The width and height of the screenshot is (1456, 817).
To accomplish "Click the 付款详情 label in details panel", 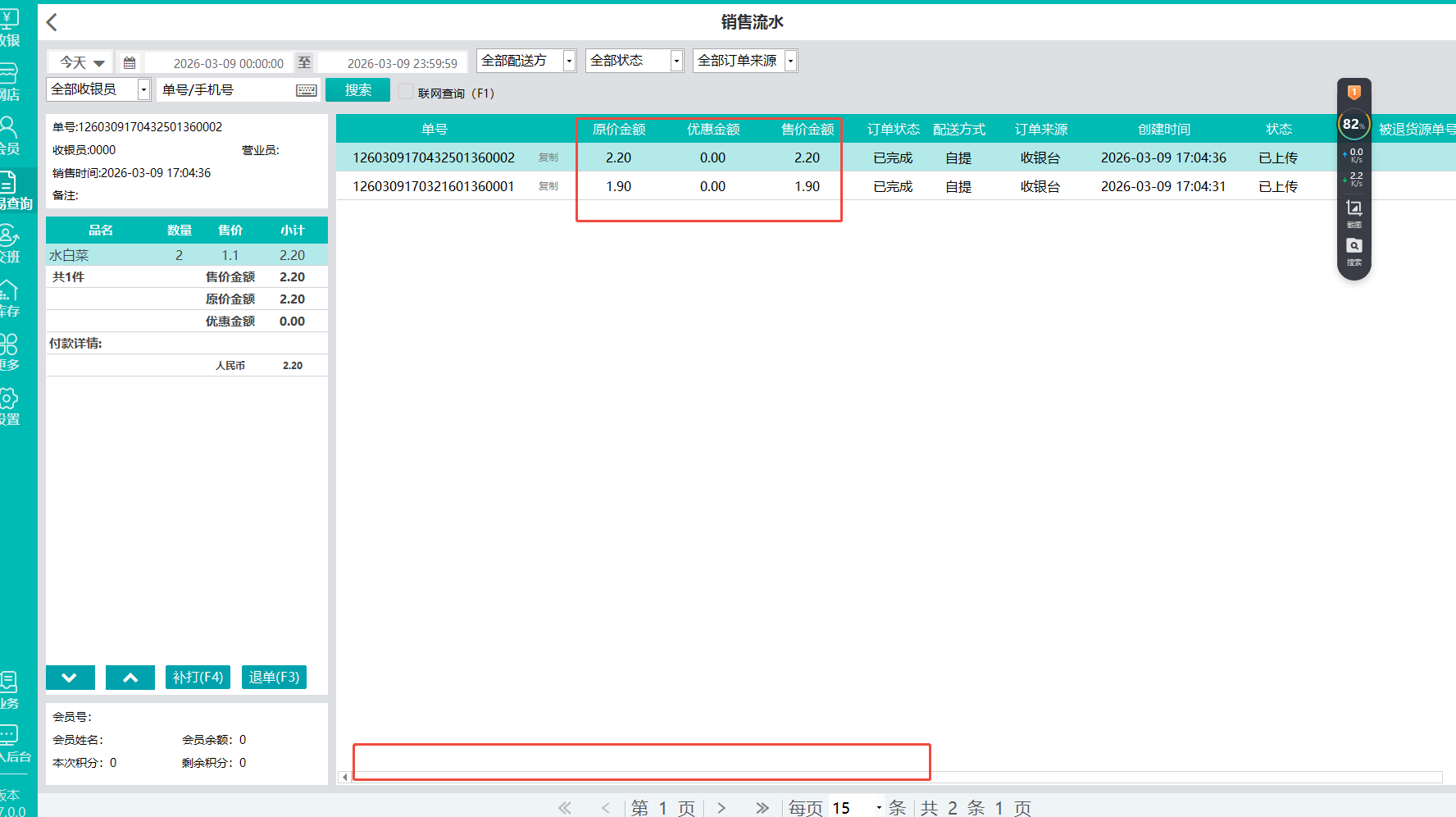I will click(75, 343).
